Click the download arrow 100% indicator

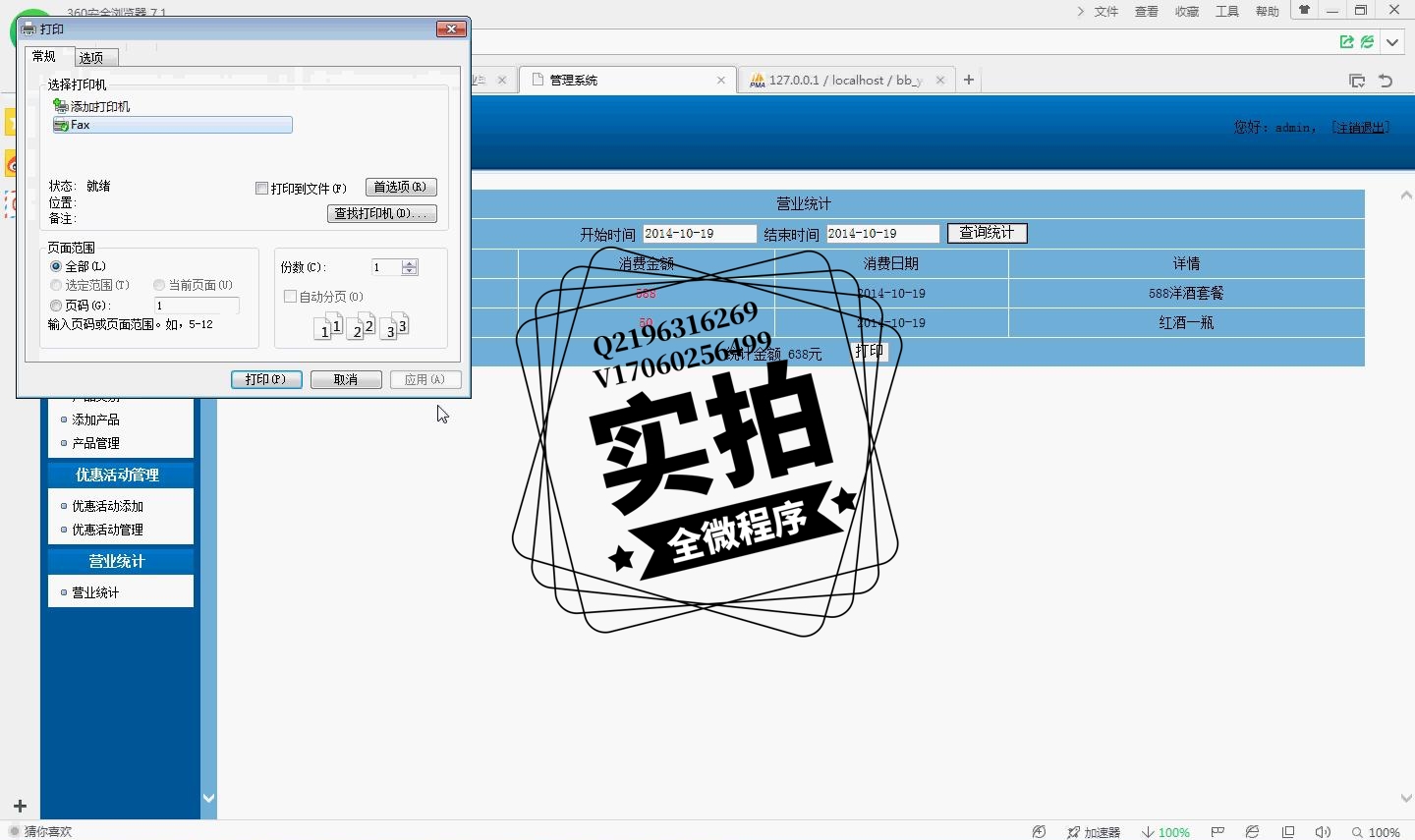pos(1165,832)
